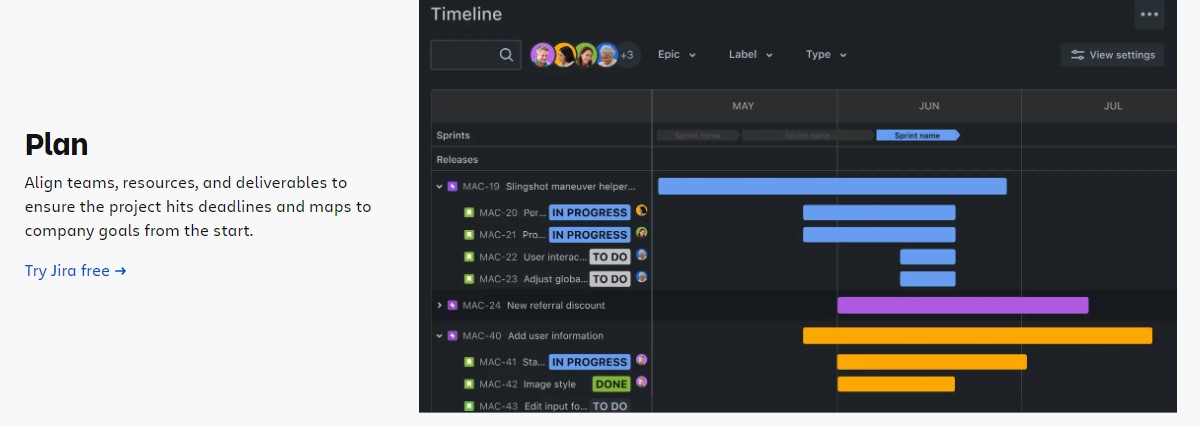The width and height of the screenshot is (1200, 426).
Task: Click the MAC-19 blue epic timeline bar
Action: pos(832,186)
